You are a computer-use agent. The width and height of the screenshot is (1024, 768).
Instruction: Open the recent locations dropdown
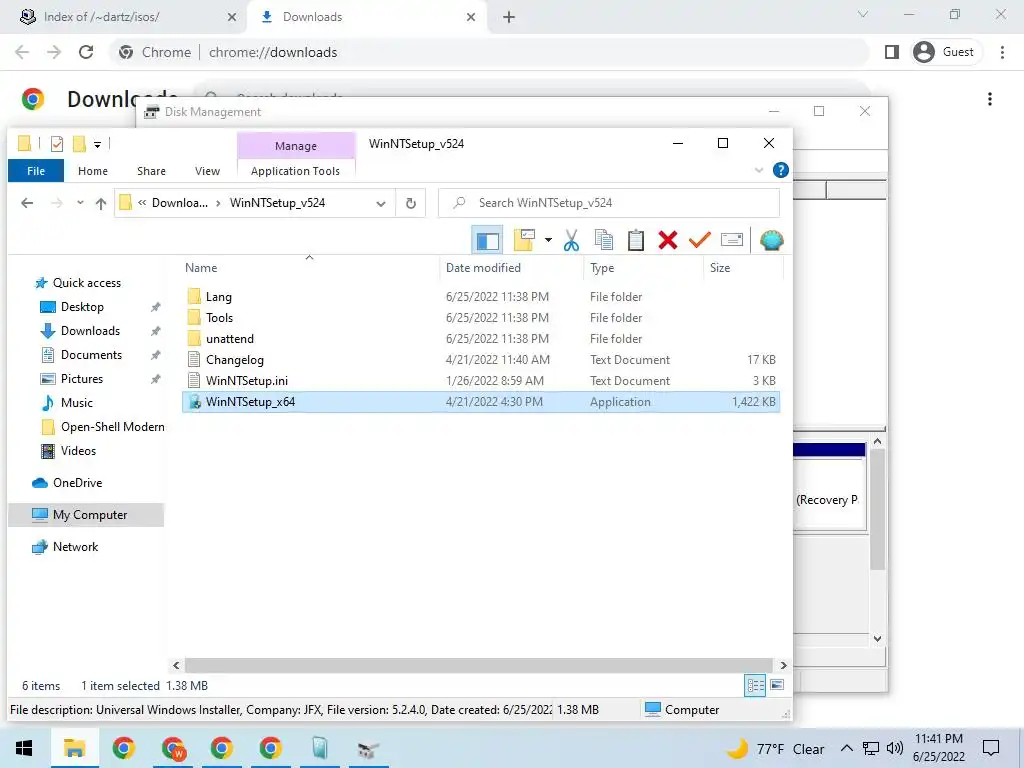[80, 203]
